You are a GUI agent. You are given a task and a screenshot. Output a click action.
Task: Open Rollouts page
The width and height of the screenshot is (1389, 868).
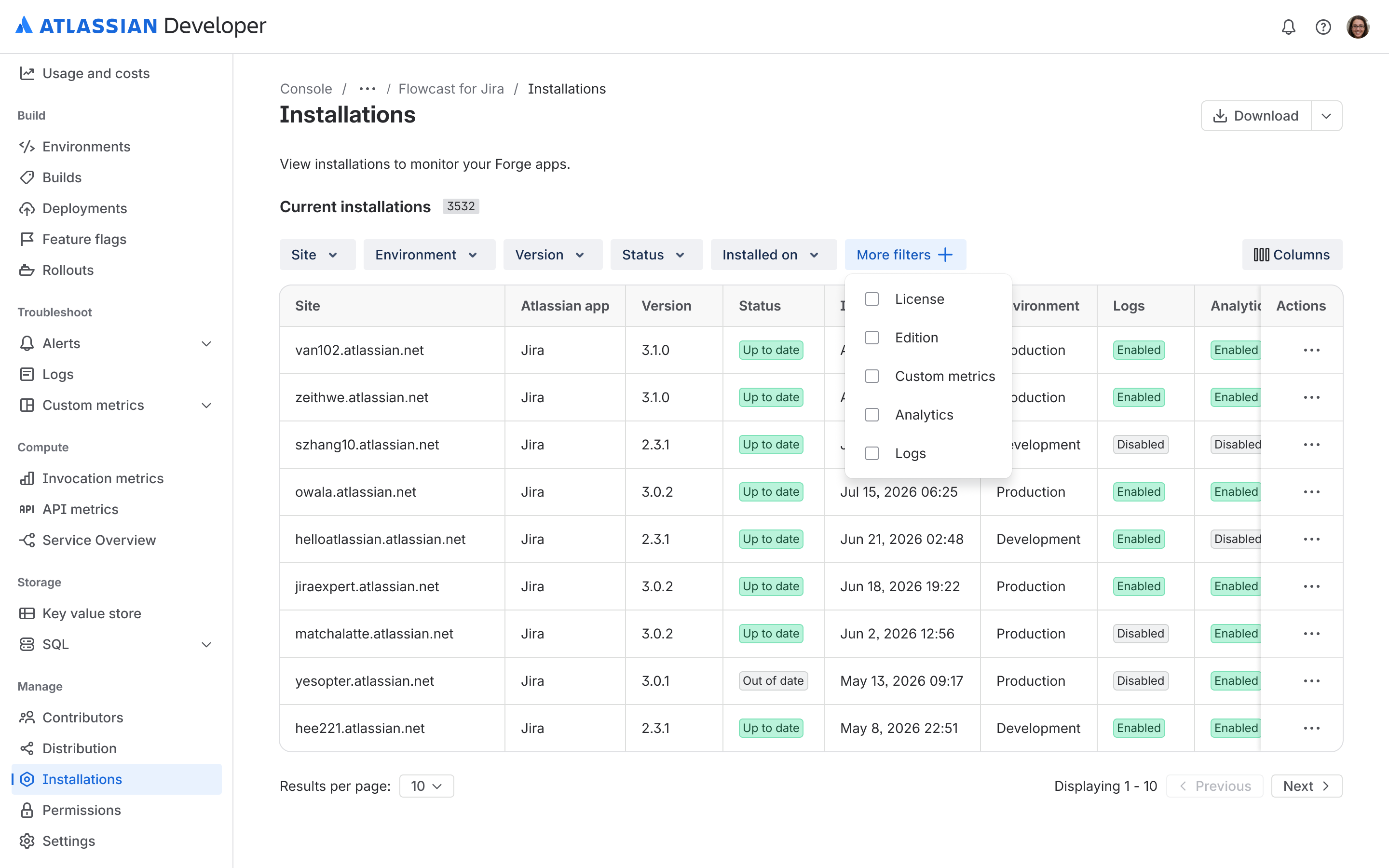pyautogui.click(x=117, y=270)
